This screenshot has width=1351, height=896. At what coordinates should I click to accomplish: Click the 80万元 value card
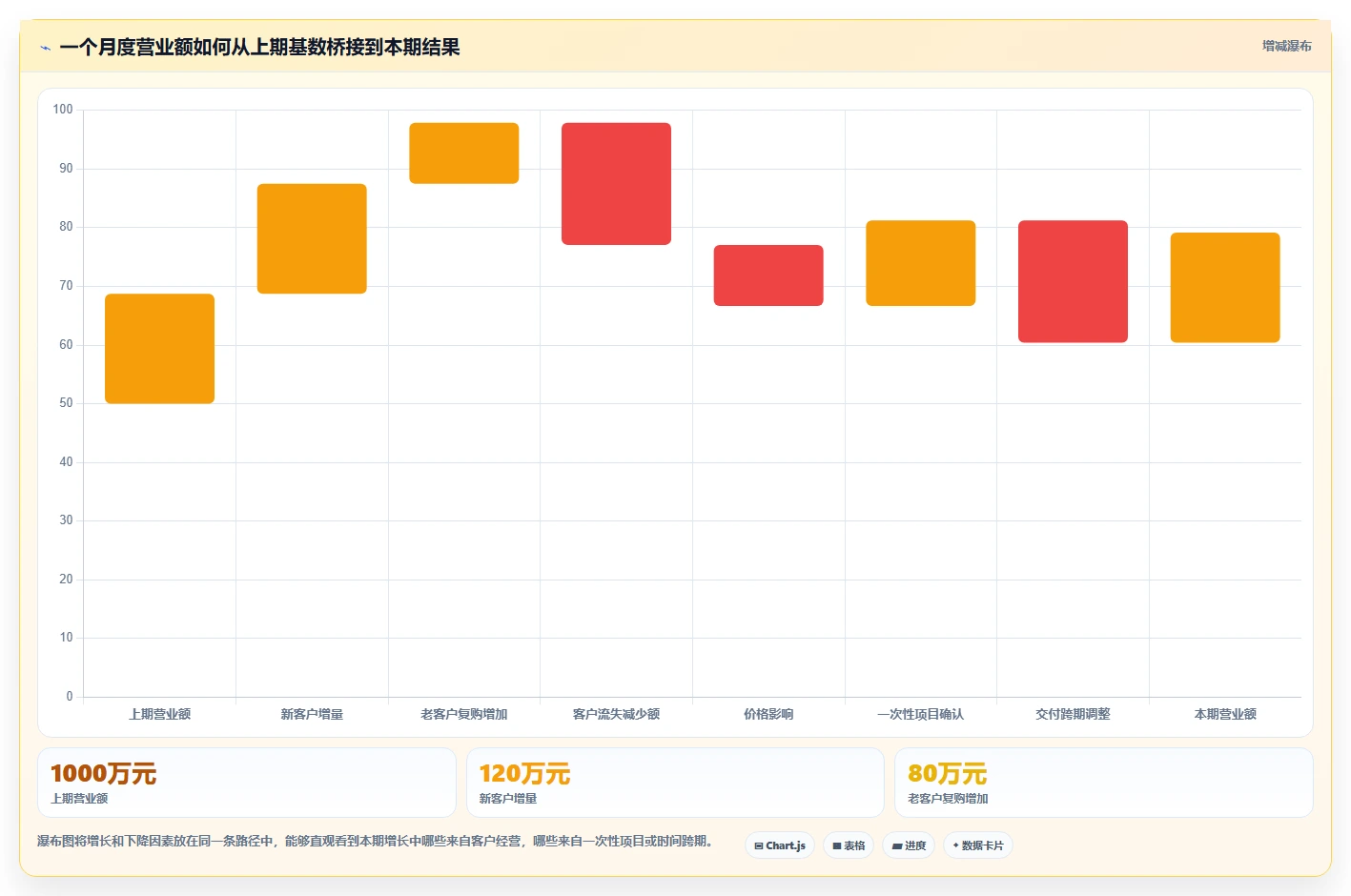click(1104, 783)
